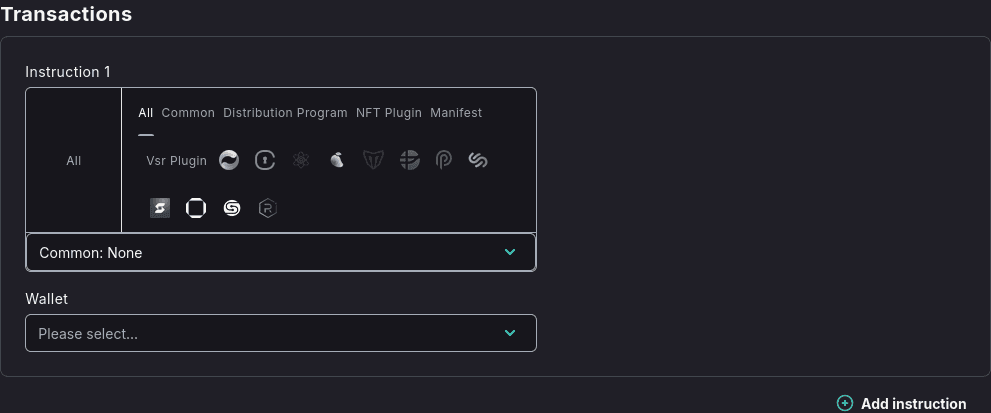Screen dimensions: 991x413
Task: Click the keyhole circle program icon
Action: [265, 160]
